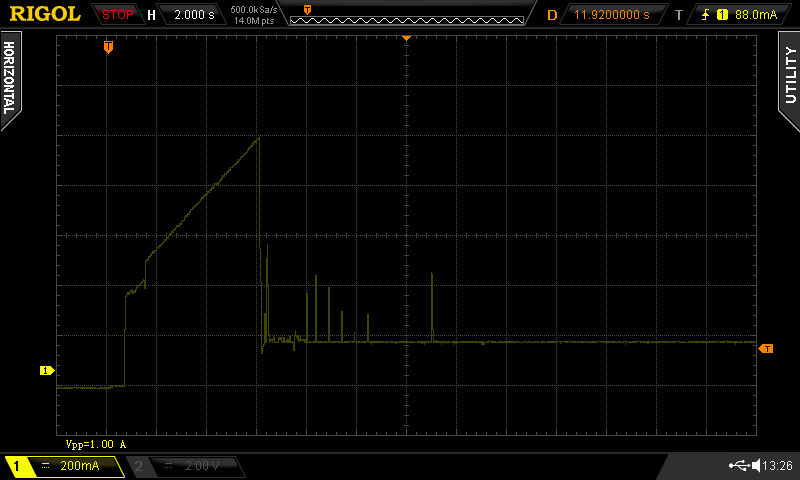800x480 pixels.
Task: Click the RIGOL logo
Action: coord(45,14)
